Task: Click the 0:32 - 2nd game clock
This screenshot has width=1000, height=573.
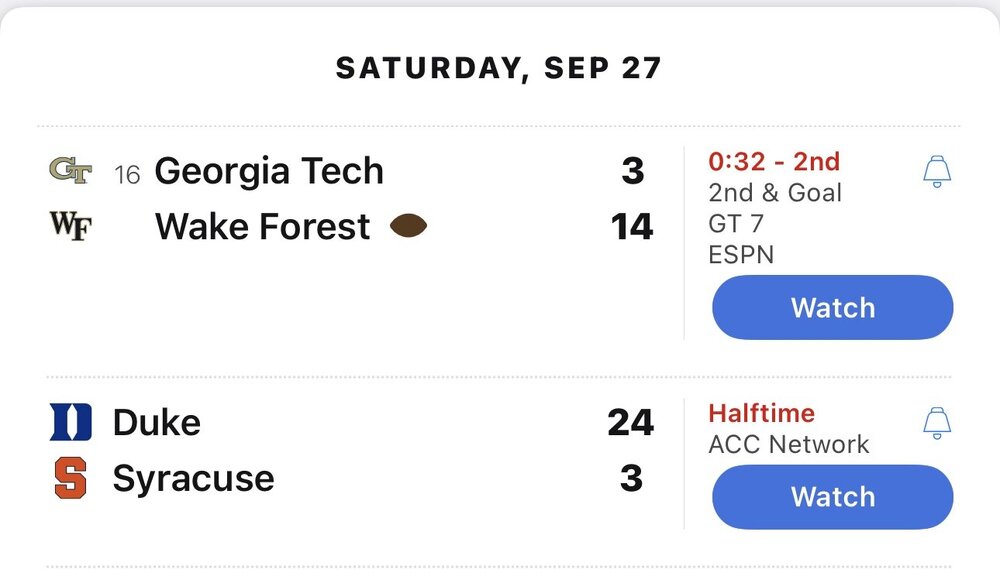Action: 774,162
